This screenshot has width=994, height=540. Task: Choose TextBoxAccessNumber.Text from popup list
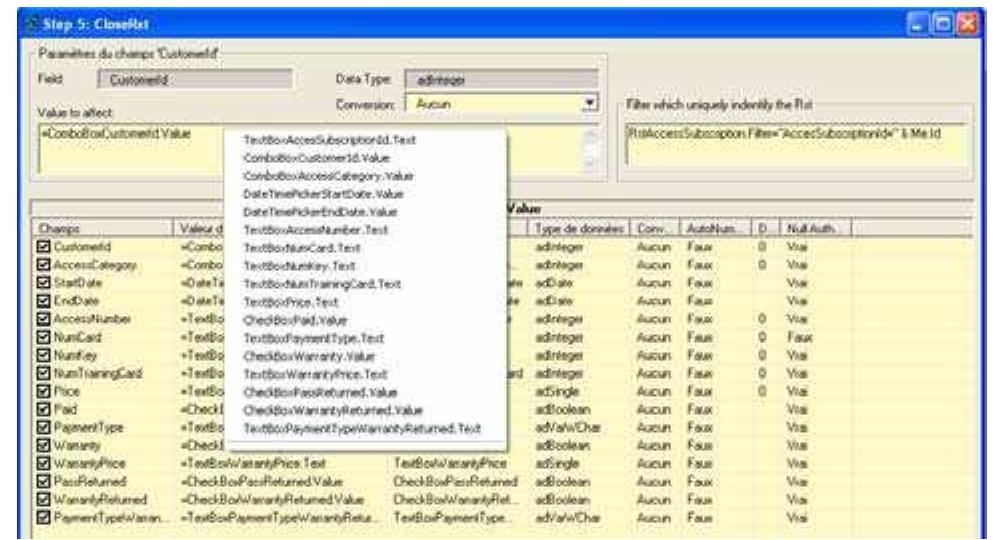(316, 230)
